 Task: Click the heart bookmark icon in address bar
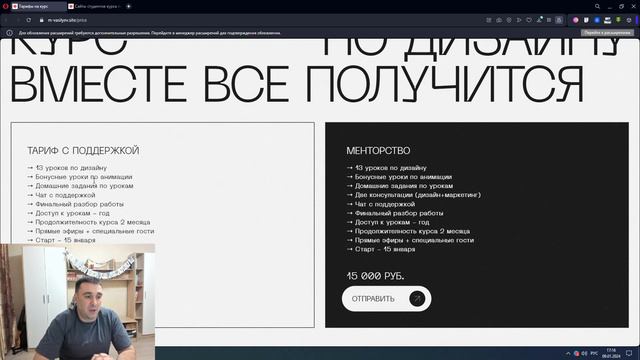pyautogui.click(x=529, y=20)
